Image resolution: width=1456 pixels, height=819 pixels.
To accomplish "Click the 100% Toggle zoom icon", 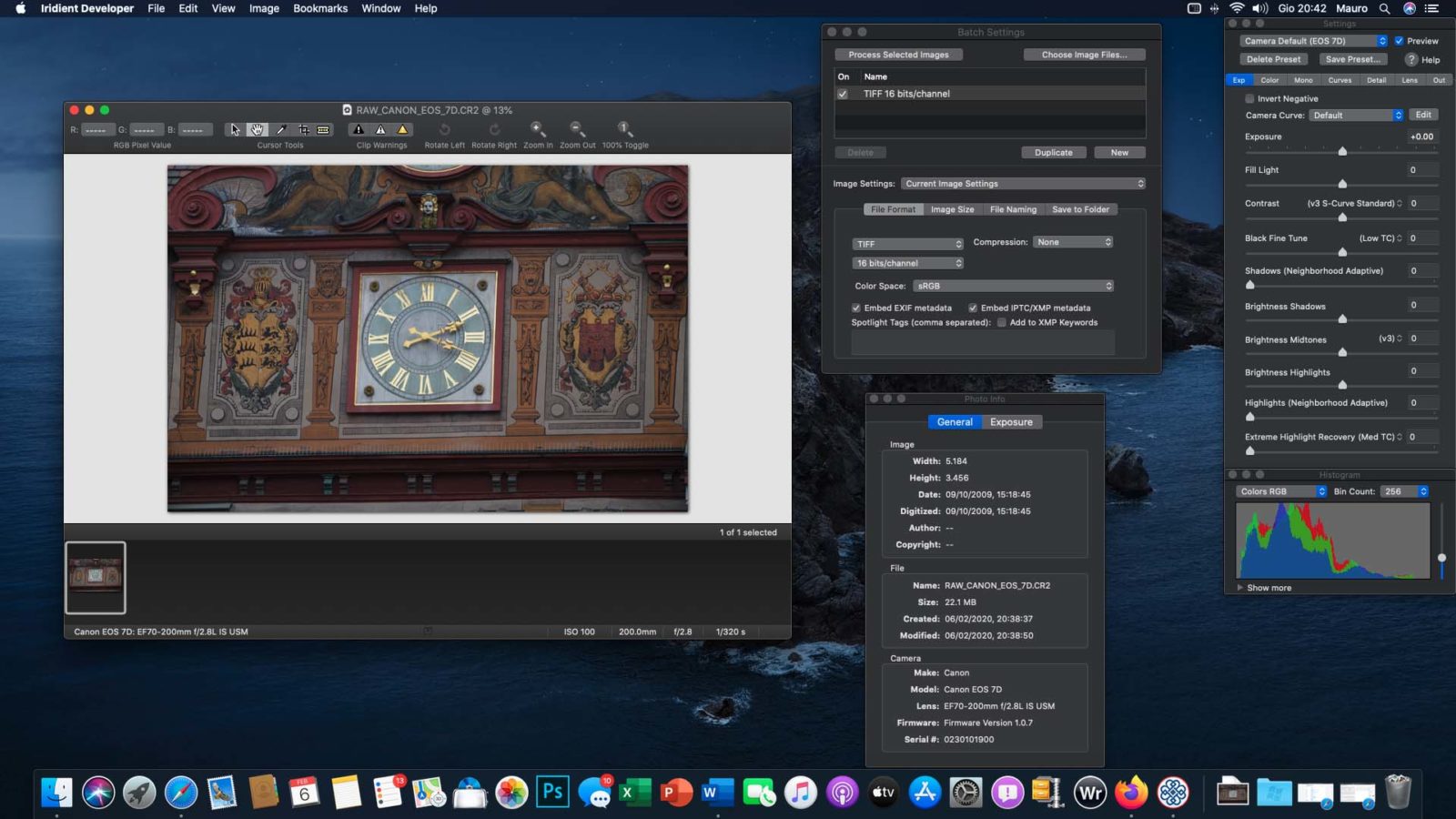I will tap(624, 129).
